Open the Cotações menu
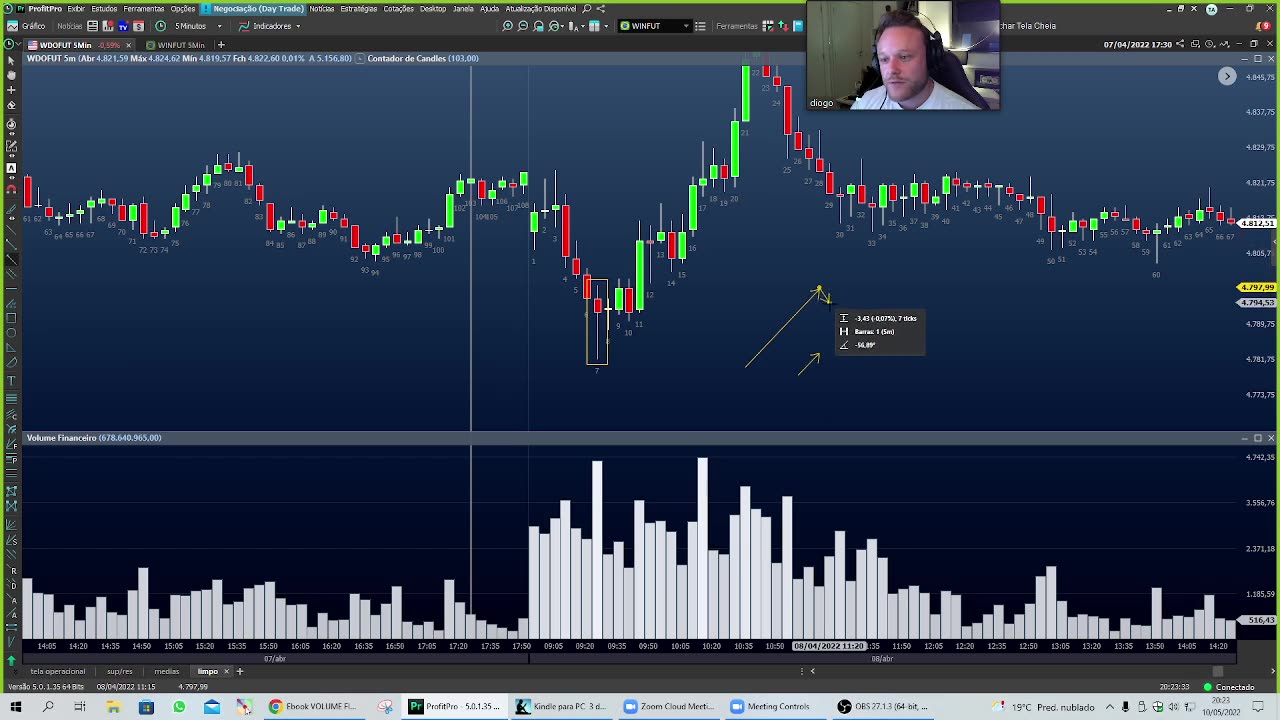Image resolution: width=1280 pixels, height=720 pixels. 398,9
